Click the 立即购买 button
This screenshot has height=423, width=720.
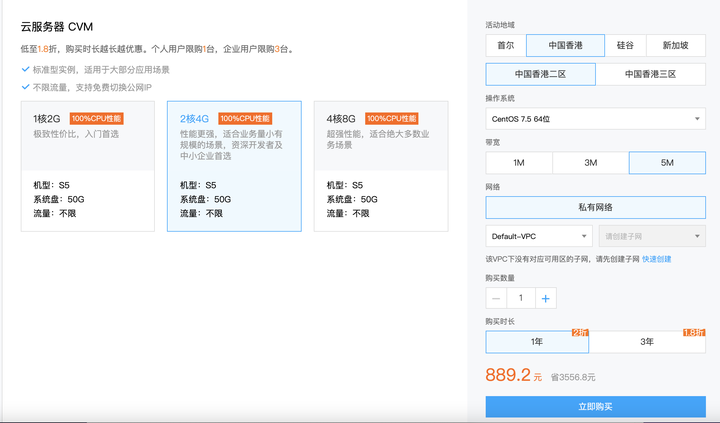(596, 406)
